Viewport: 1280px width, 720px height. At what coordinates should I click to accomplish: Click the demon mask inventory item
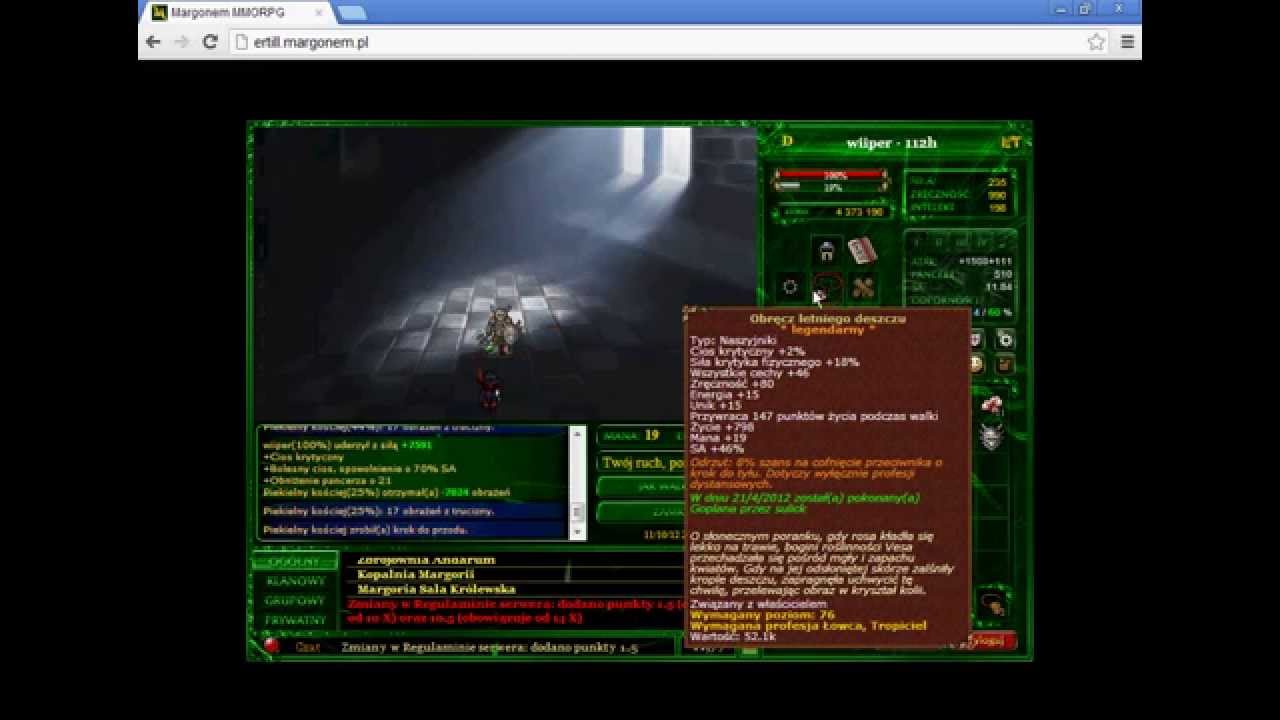(x=991, y=436)
